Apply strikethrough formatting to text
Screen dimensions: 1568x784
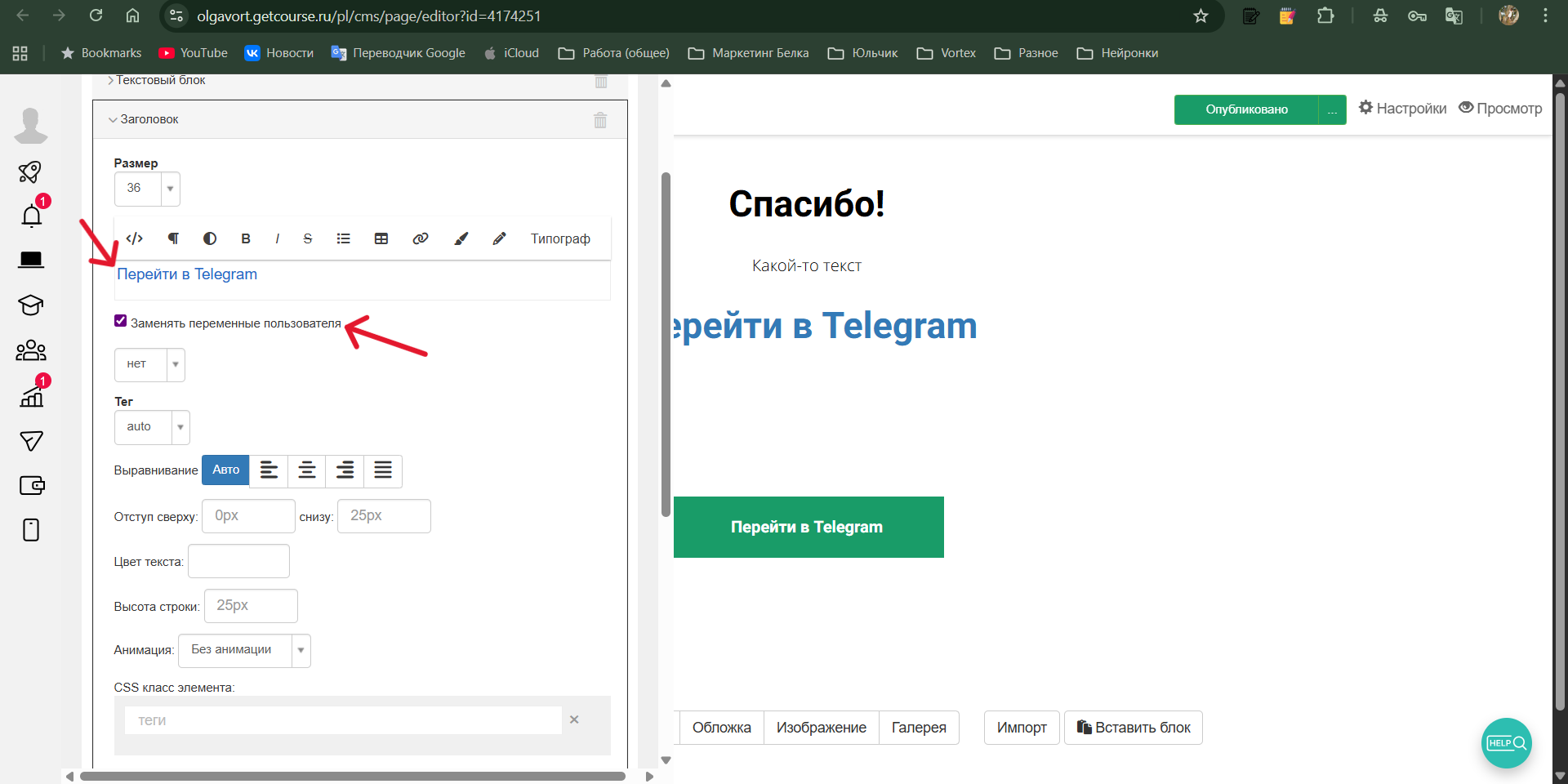pos(307,238)
